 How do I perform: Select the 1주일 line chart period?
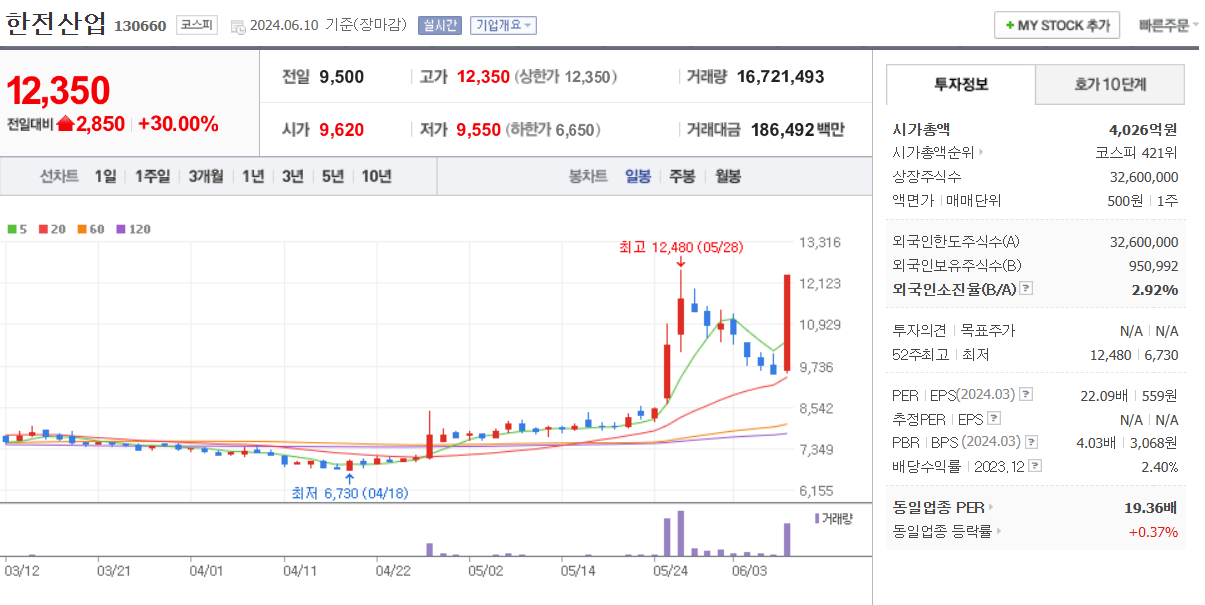coord(152,176)
